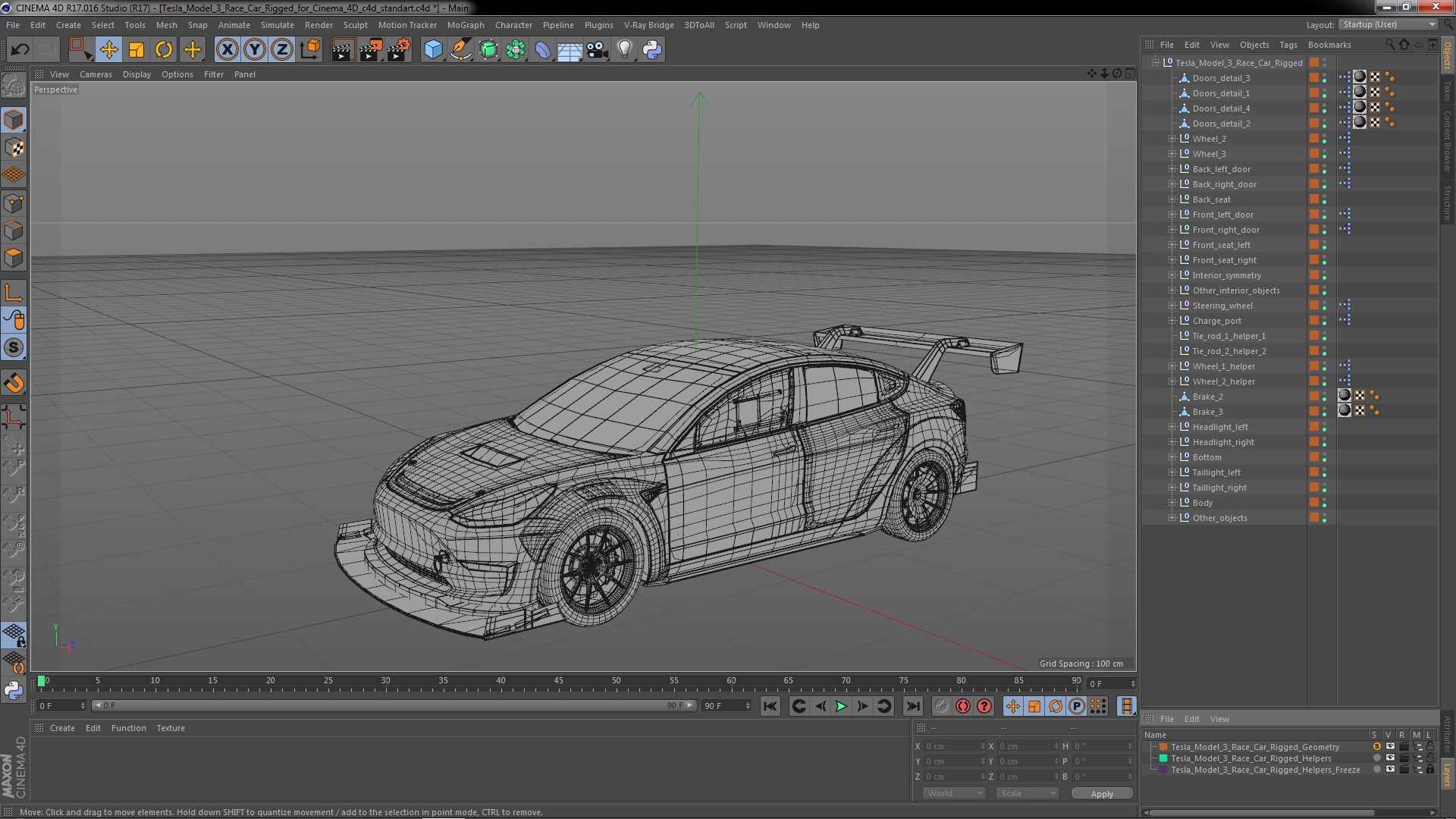The image size is (1456, 819).
Task: Open Material manager Texture menu
Action: coord(171,728)
